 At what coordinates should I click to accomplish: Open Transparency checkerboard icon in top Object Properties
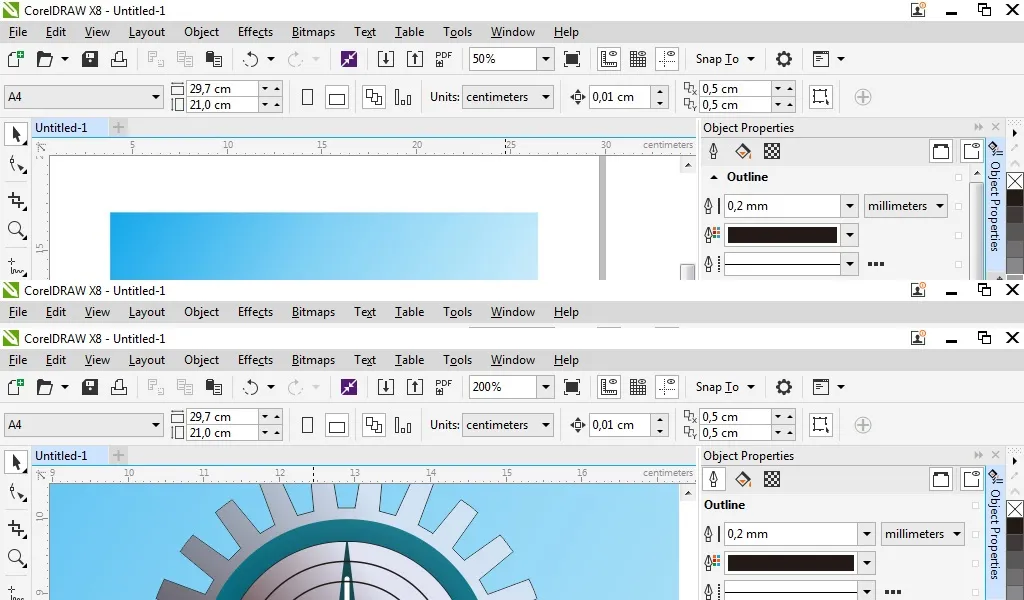pyautogui.click(x=772, y=151)
